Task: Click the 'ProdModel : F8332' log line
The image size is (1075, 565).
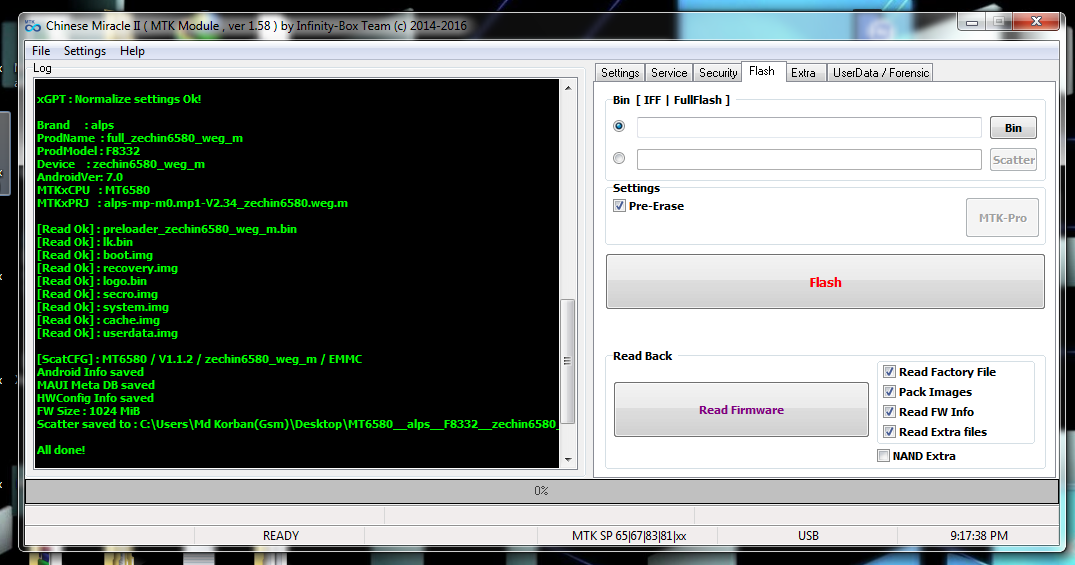Action: (88, 151)
